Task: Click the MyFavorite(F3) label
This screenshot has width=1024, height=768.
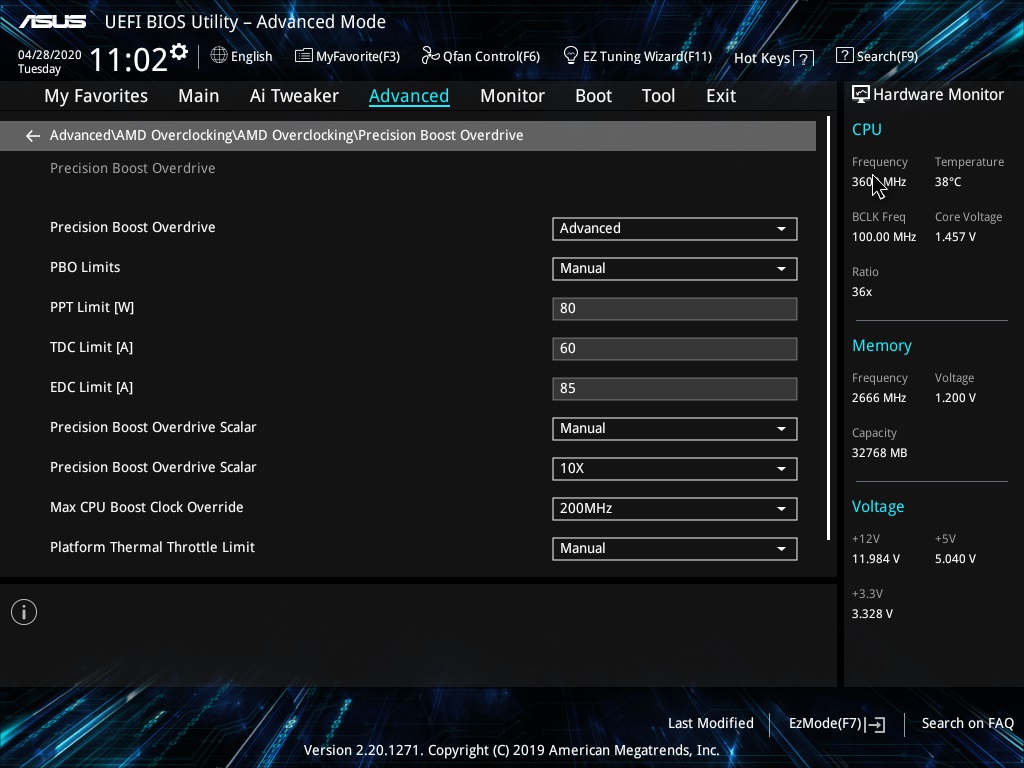Action: (358, 57)
